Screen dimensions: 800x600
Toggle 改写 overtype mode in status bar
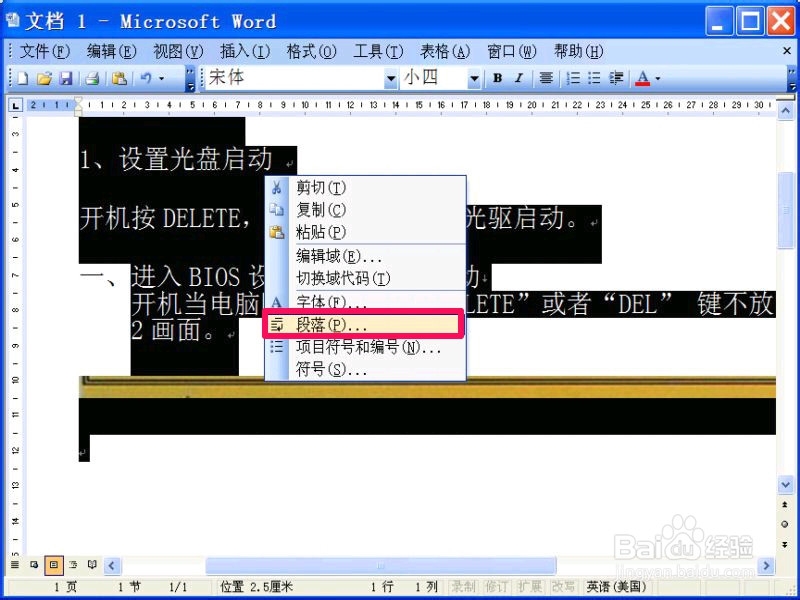pyautogui.click(x=563, y=587)
